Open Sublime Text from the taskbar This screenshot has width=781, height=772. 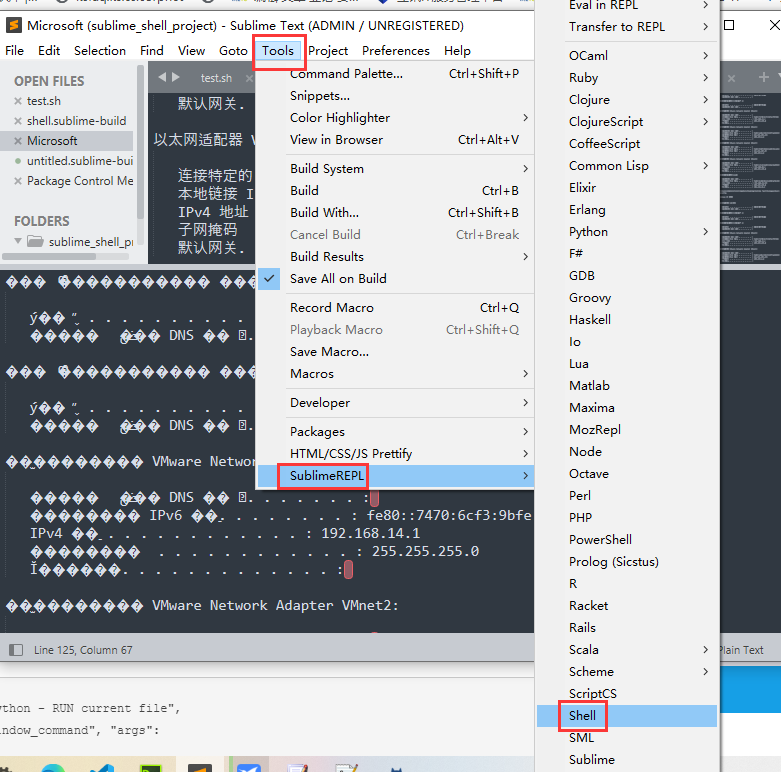pos(200,767)
